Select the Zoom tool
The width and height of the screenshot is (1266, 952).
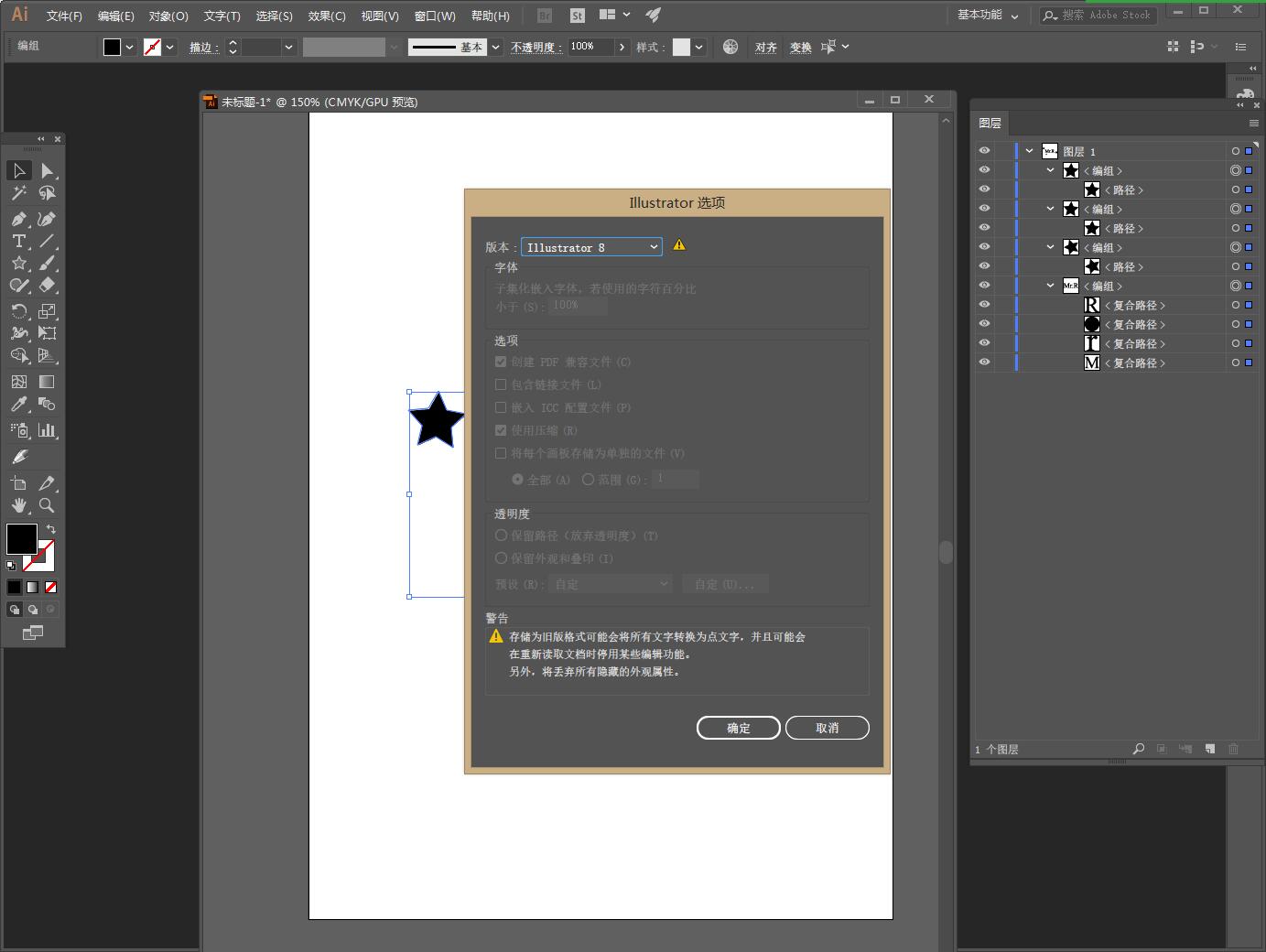(x=48, y=505)
